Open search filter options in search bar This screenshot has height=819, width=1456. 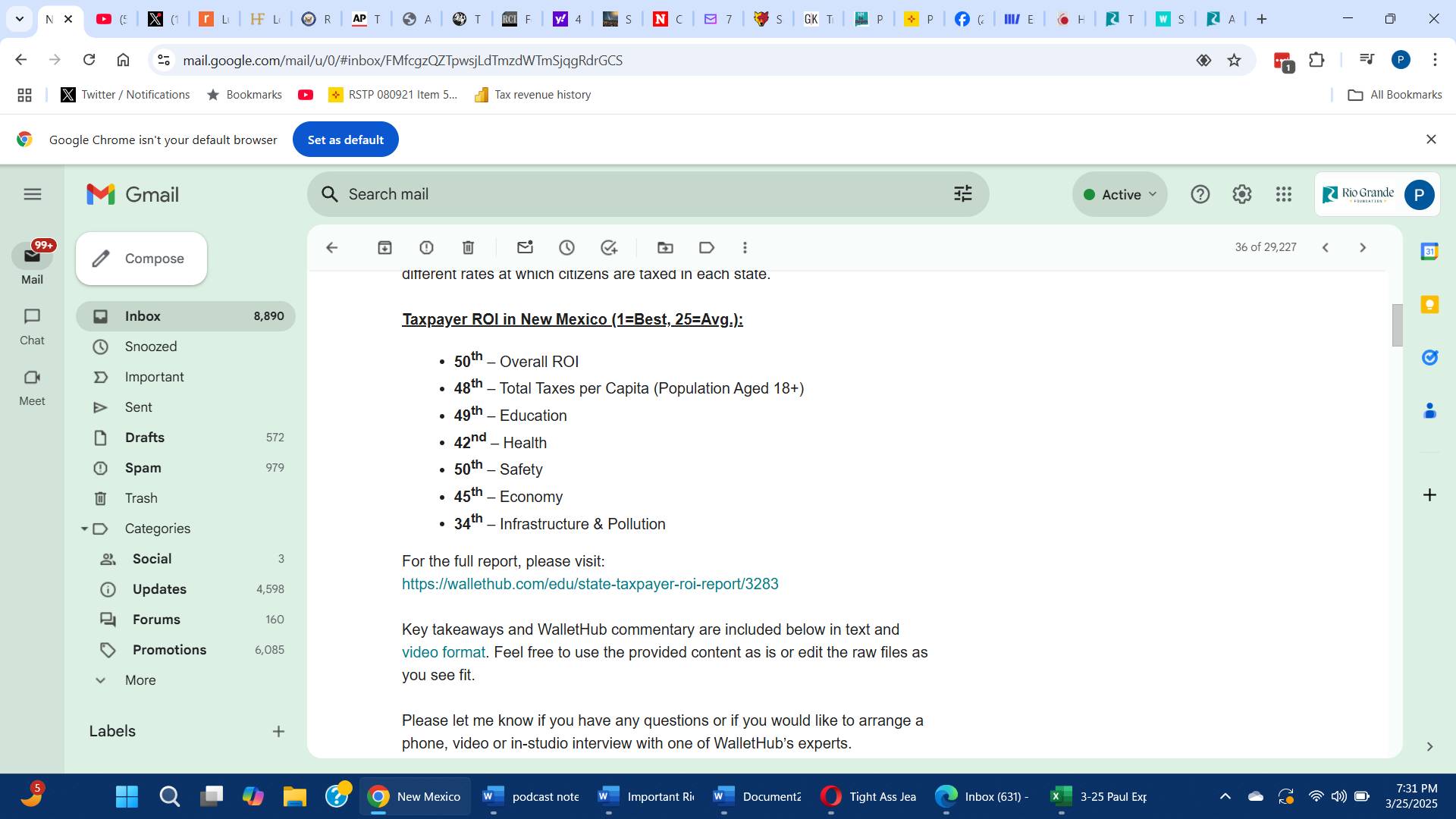[x=962, y=194]
